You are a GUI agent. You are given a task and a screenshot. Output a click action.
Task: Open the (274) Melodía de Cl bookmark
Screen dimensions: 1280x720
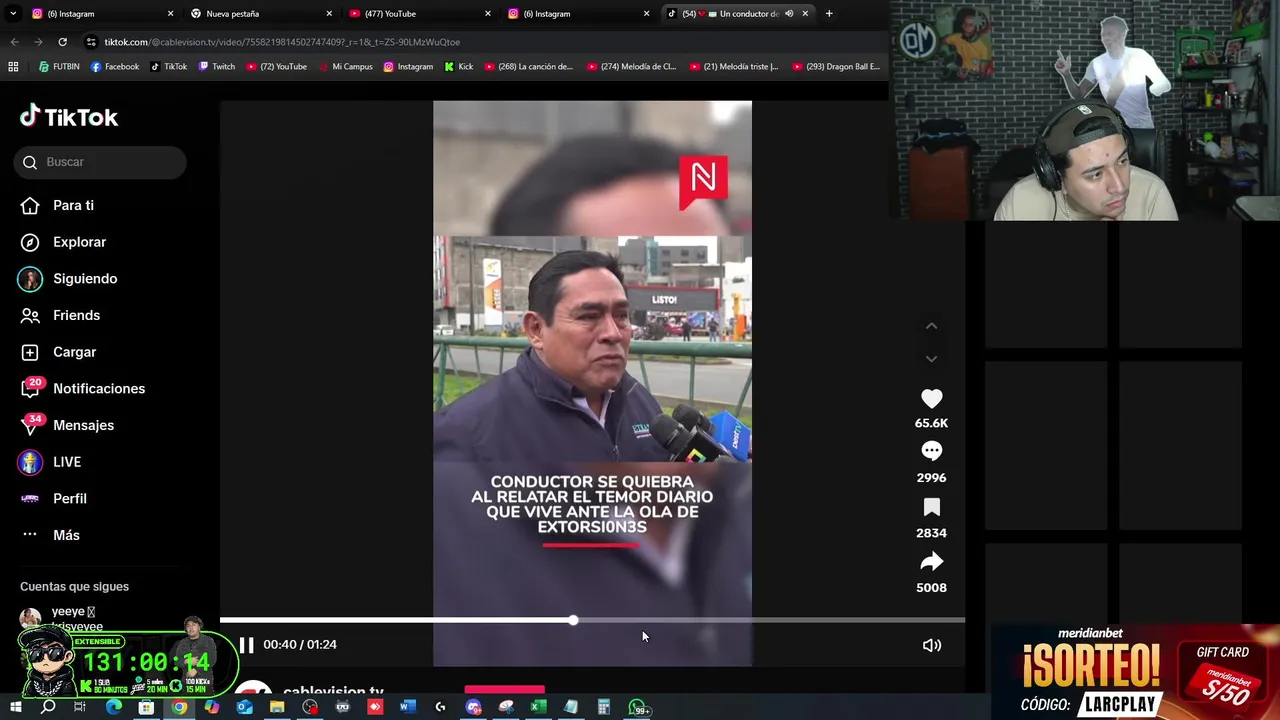point(631,67)
